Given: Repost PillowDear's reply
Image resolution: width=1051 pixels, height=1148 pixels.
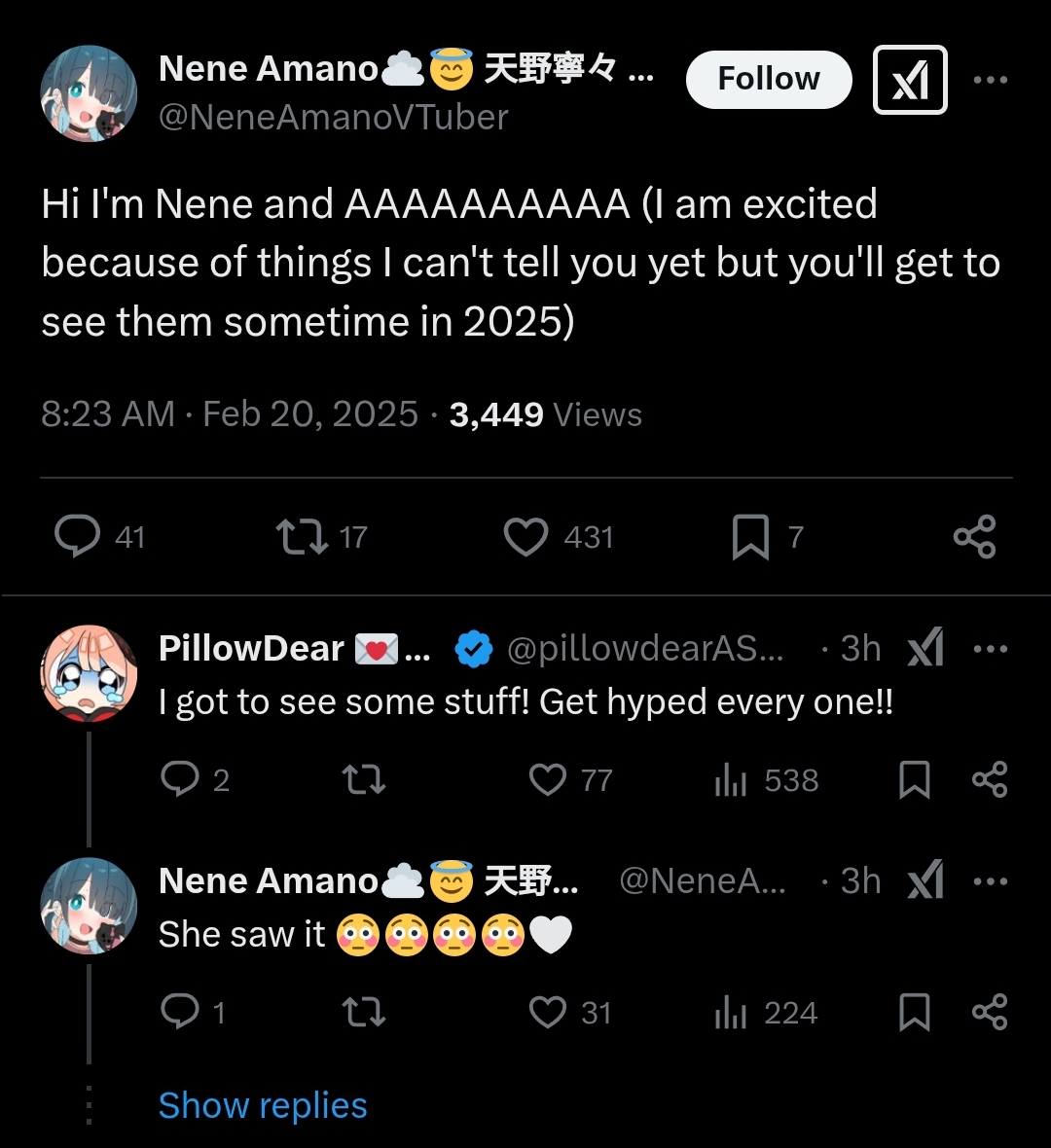Looking at the screenshot, I should (364, 779).
